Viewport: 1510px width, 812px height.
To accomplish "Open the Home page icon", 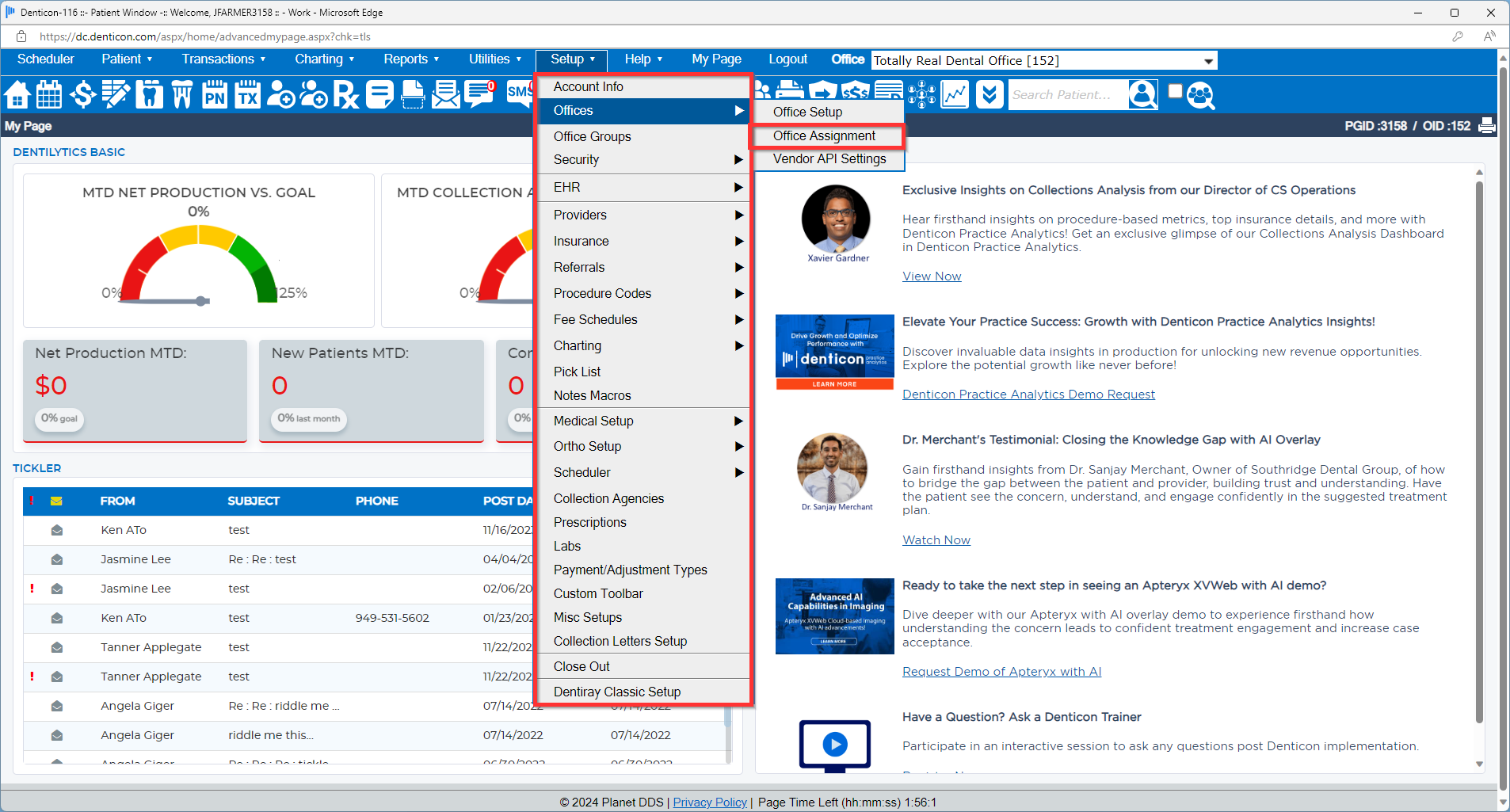I will coord(17,95).
